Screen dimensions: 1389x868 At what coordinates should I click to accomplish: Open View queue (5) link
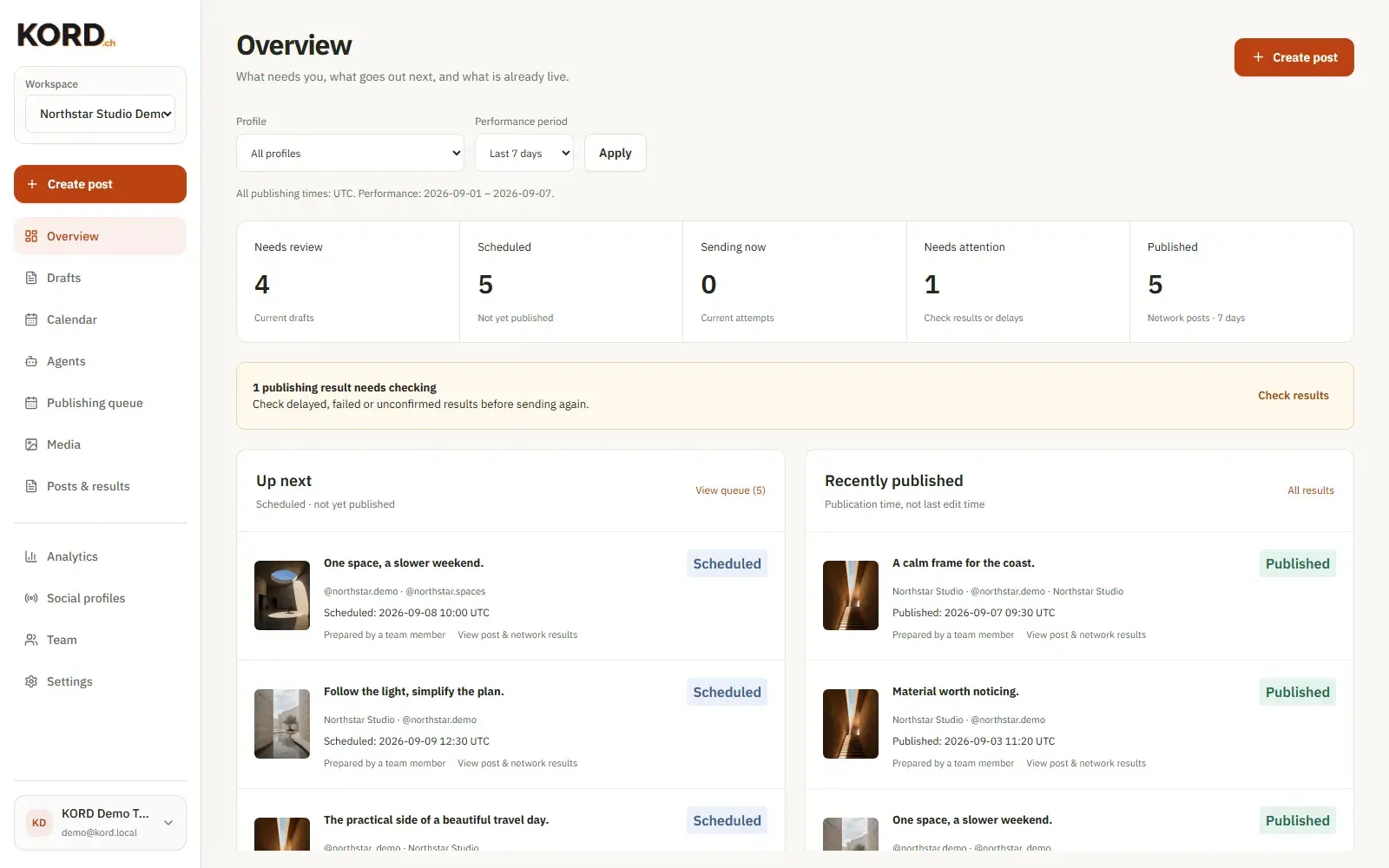[730, 490]
